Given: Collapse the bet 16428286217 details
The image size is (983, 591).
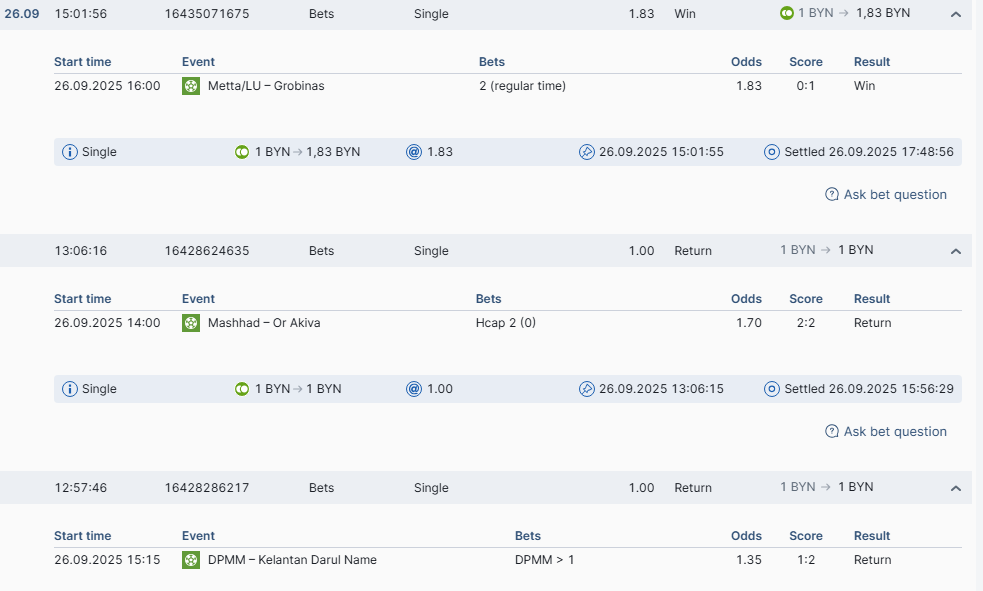Looking at the screenshot, I should point(955,489).
